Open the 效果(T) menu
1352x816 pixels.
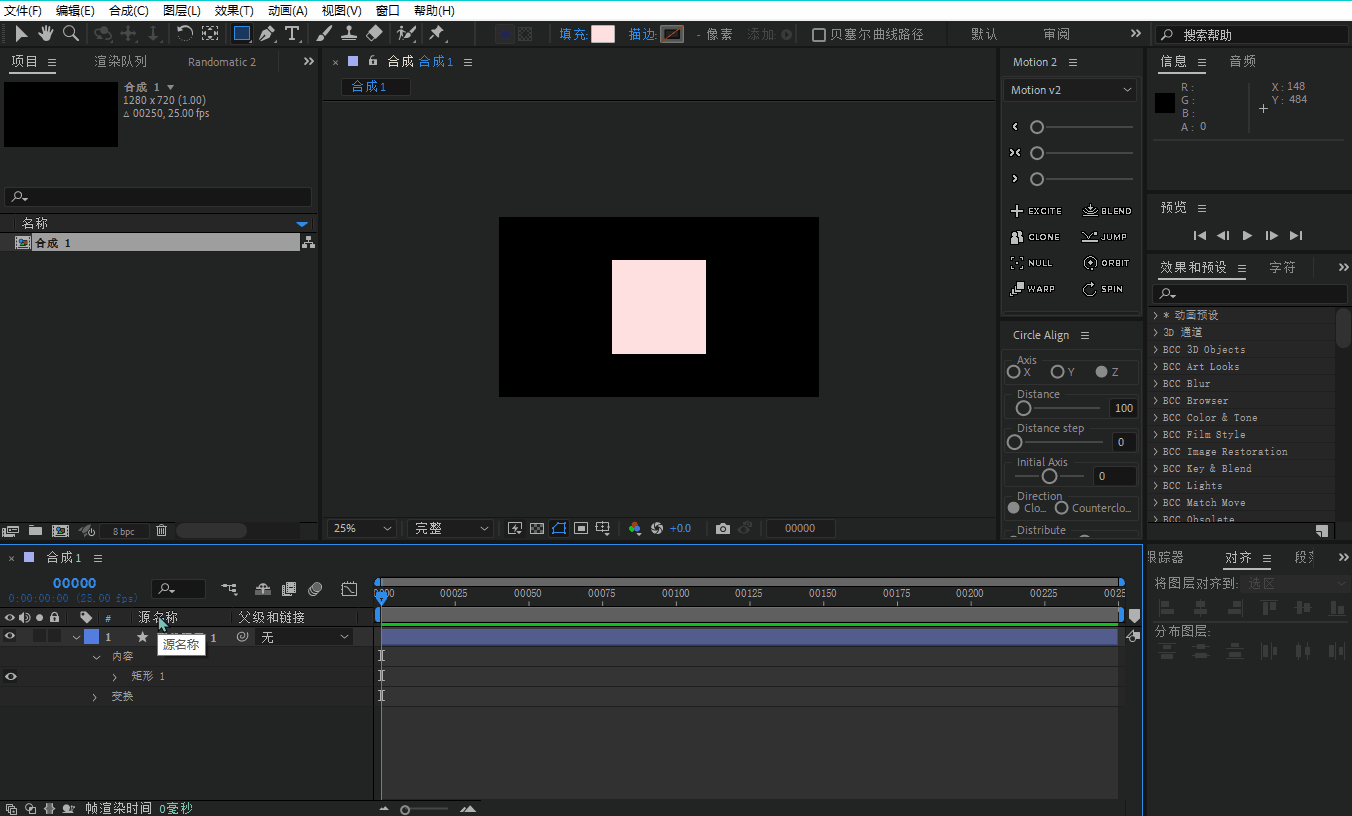coord(235,11)
